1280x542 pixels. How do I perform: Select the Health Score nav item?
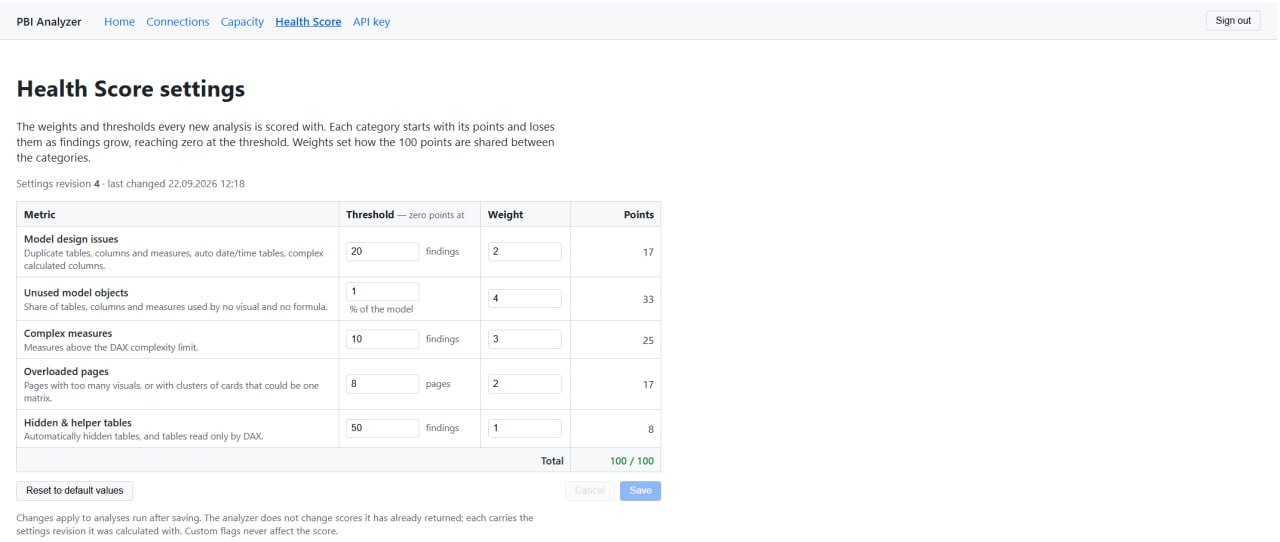click(x=308, y=21)
